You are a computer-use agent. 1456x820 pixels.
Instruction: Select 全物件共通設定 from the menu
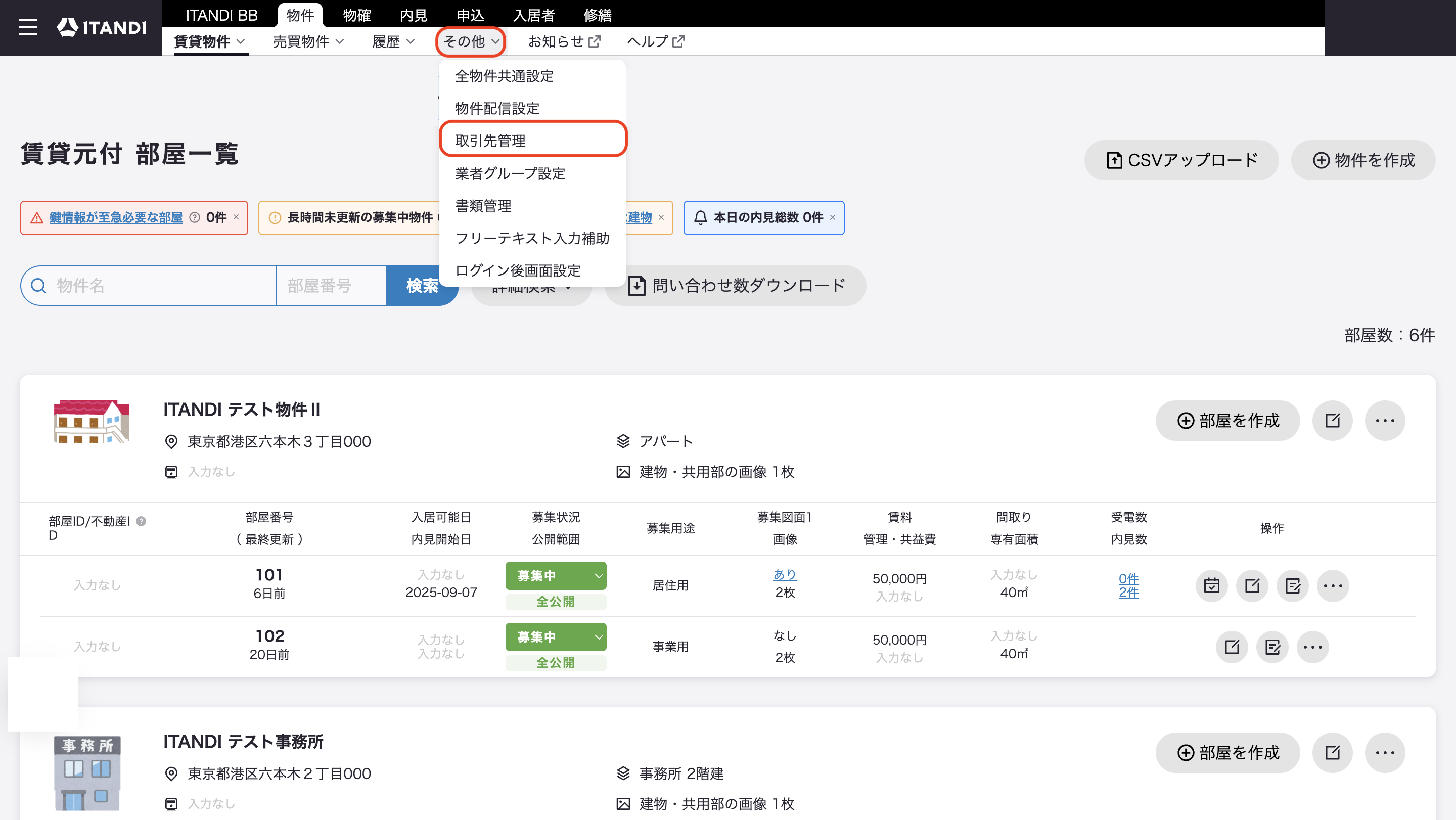[532, 76]
